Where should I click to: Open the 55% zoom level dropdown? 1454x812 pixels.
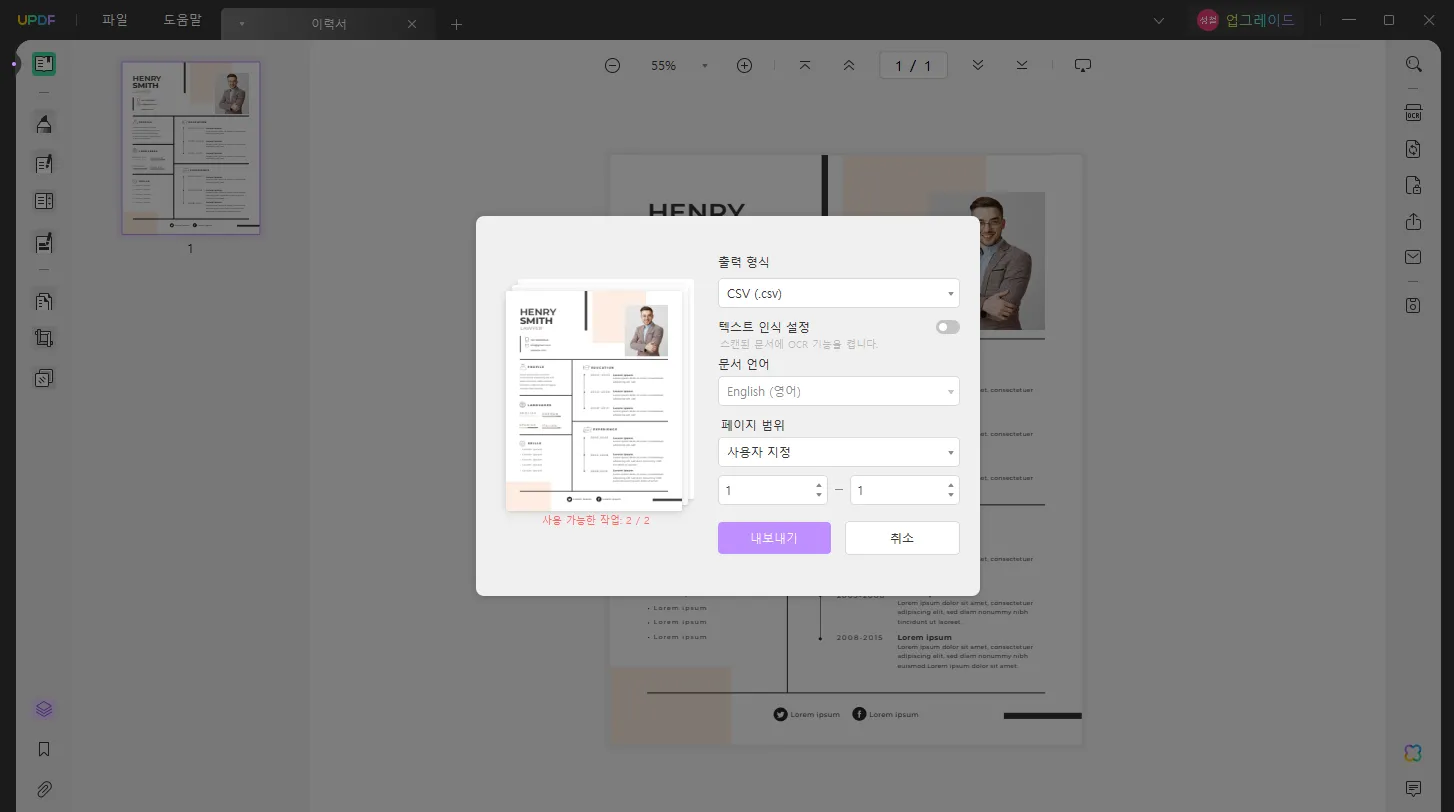pyautogui.click(x=705, y=66)
